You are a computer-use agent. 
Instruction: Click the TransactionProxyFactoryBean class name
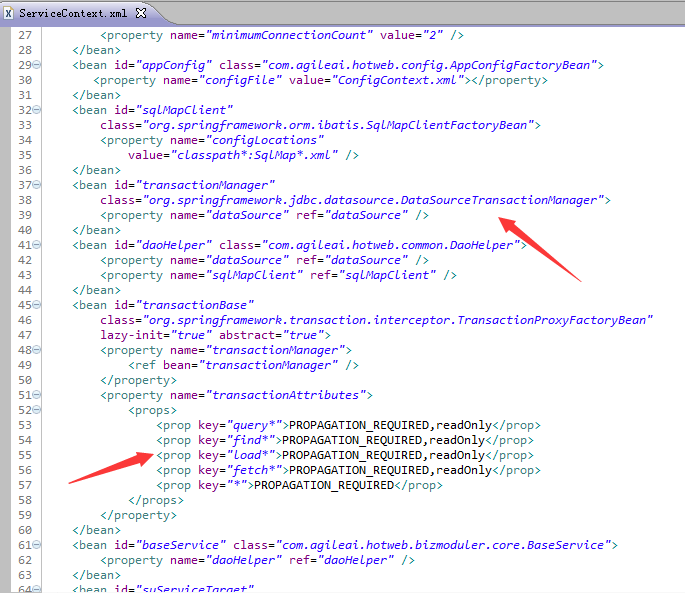pyautogui.click(x=551, y=320)
